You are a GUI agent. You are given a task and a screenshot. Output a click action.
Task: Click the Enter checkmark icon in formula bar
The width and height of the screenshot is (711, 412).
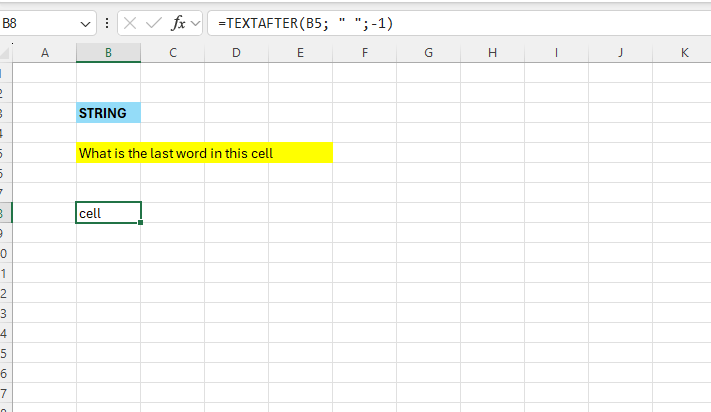154,23
